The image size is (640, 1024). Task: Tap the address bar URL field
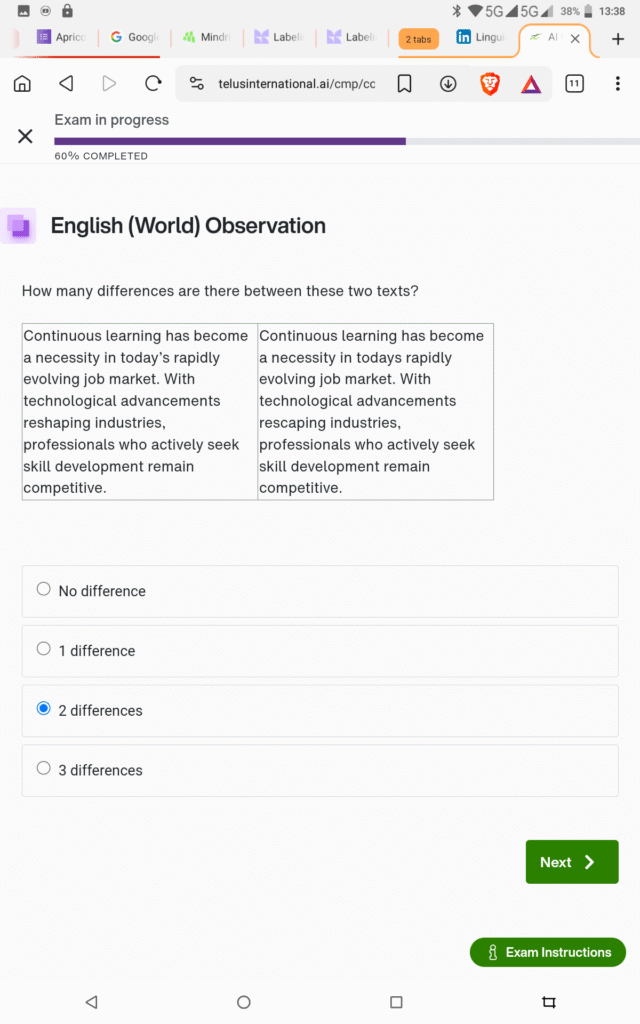pyautogui.click(x=297, y=84)
